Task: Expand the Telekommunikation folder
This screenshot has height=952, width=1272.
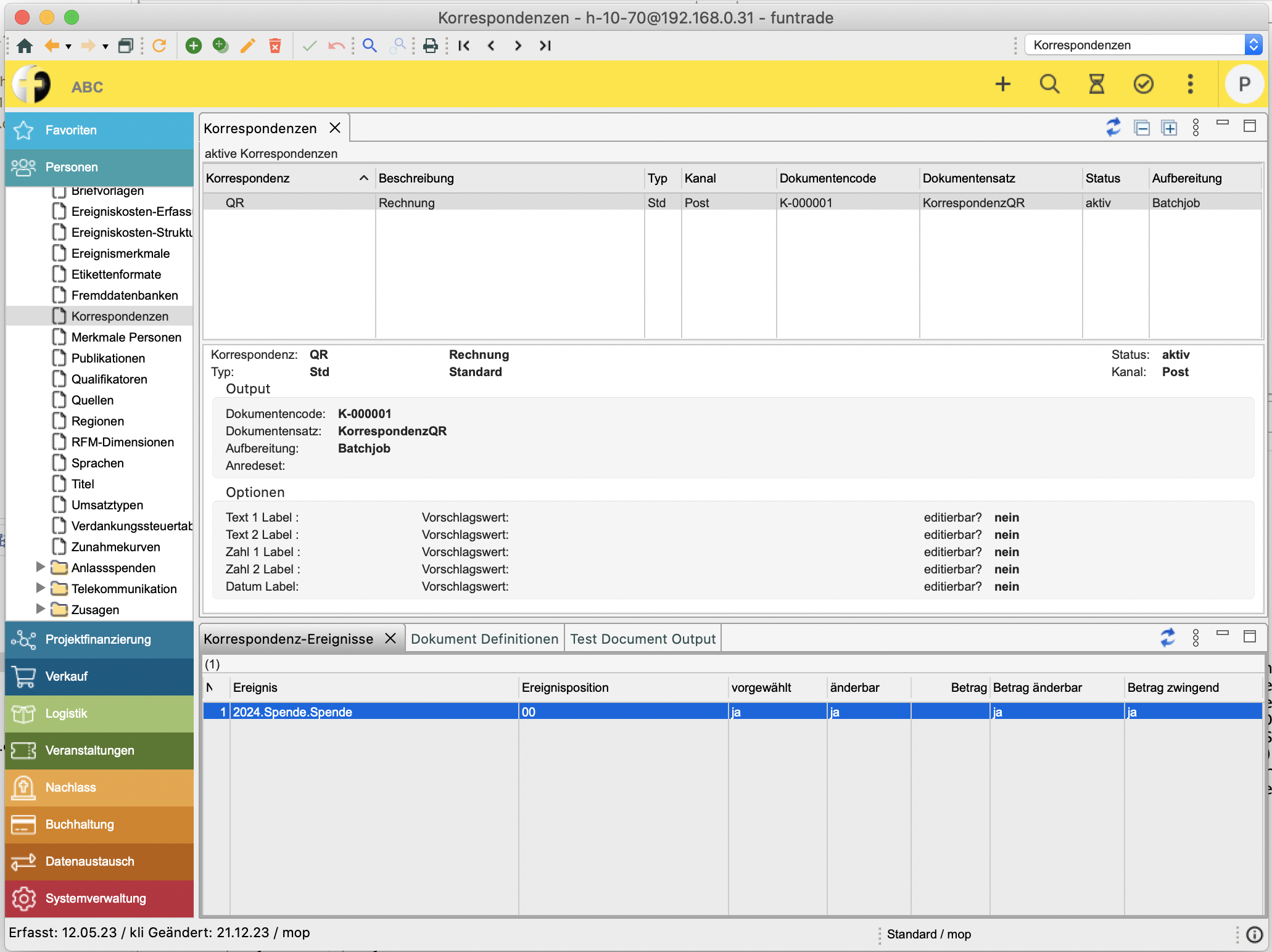Action: pyautogui.click(x=41, y=588)
